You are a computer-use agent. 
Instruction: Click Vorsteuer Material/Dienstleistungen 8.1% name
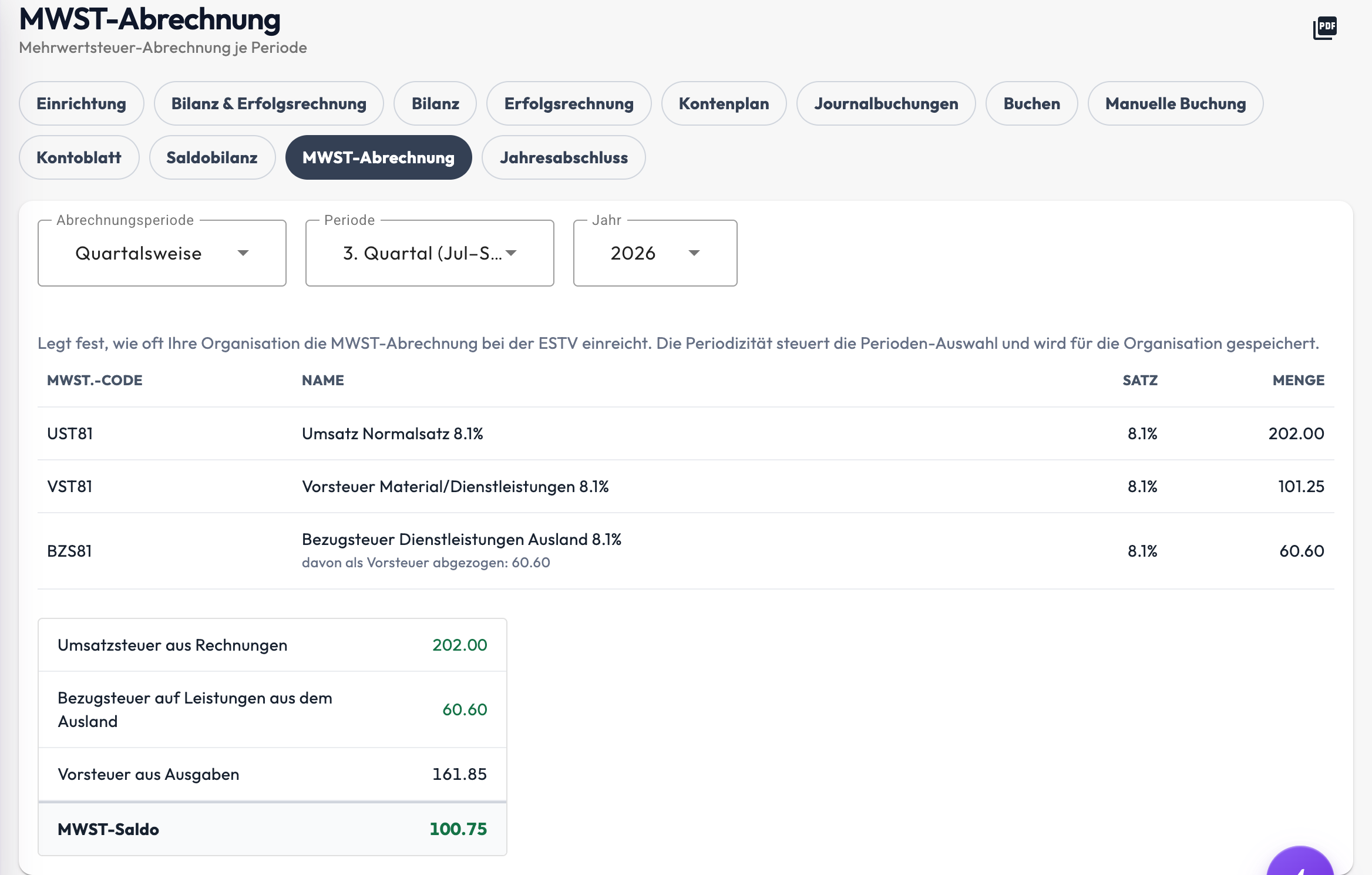tap(455, 486)
